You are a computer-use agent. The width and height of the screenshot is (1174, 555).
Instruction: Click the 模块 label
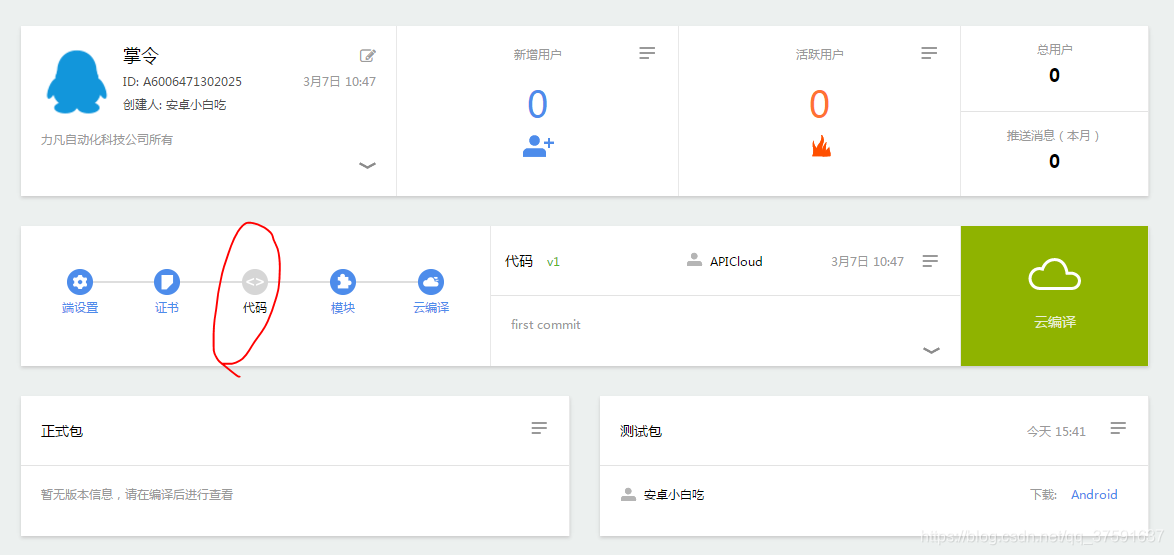coord(343,308)
